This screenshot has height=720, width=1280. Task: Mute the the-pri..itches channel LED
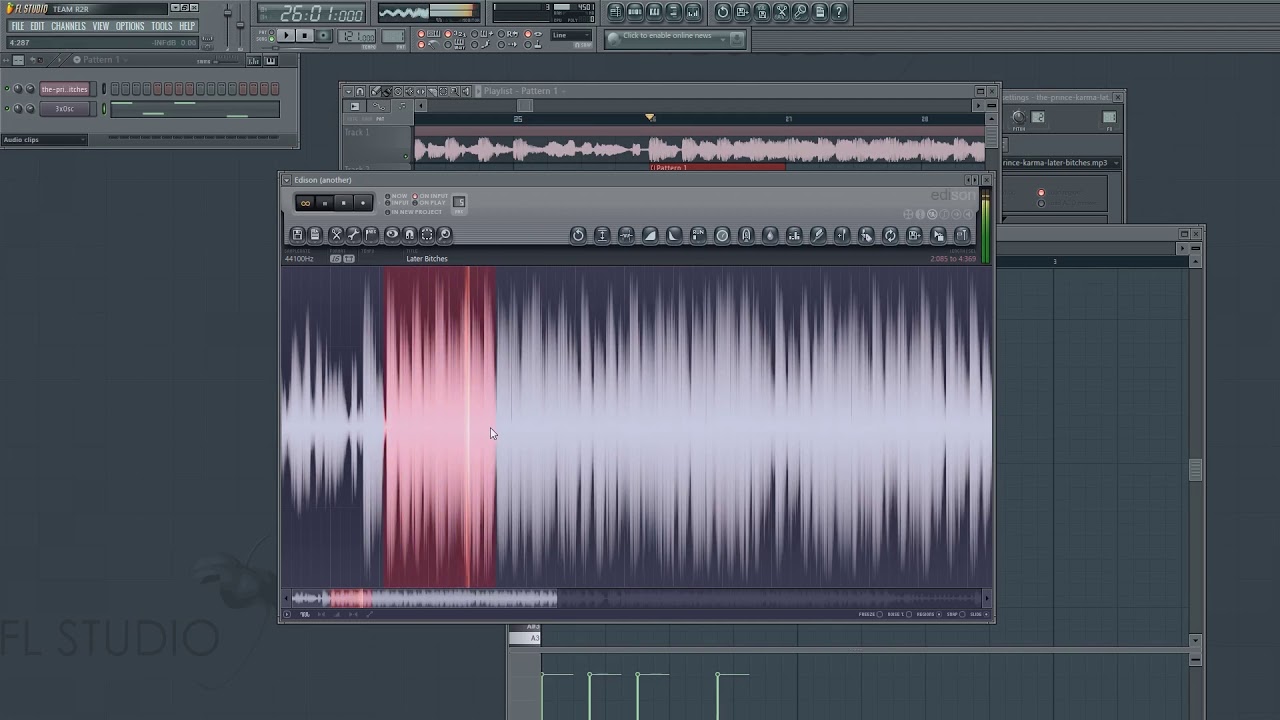click(7, 88)
